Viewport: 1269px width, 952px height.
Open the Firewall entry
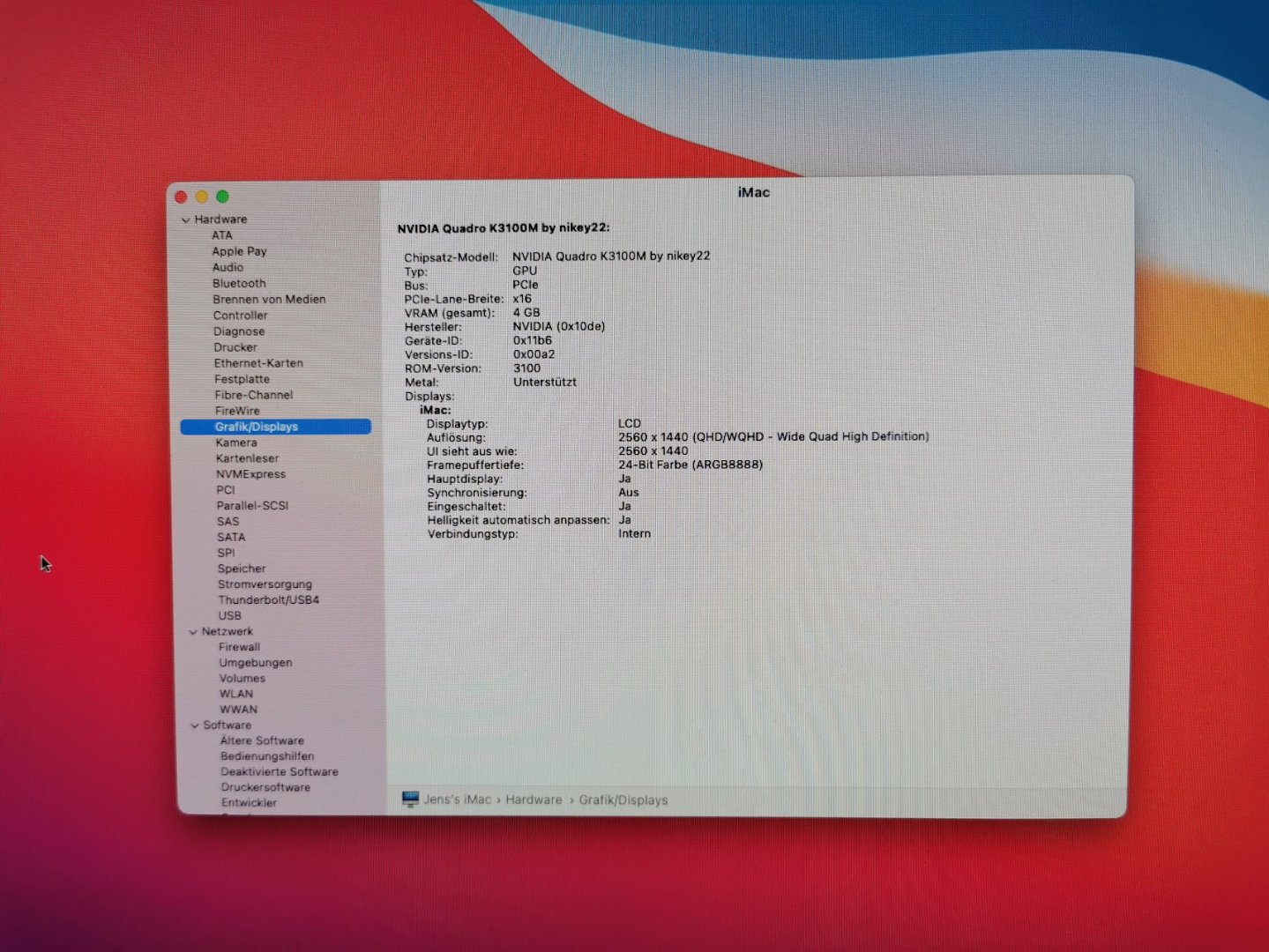click(x=240, y=647)
